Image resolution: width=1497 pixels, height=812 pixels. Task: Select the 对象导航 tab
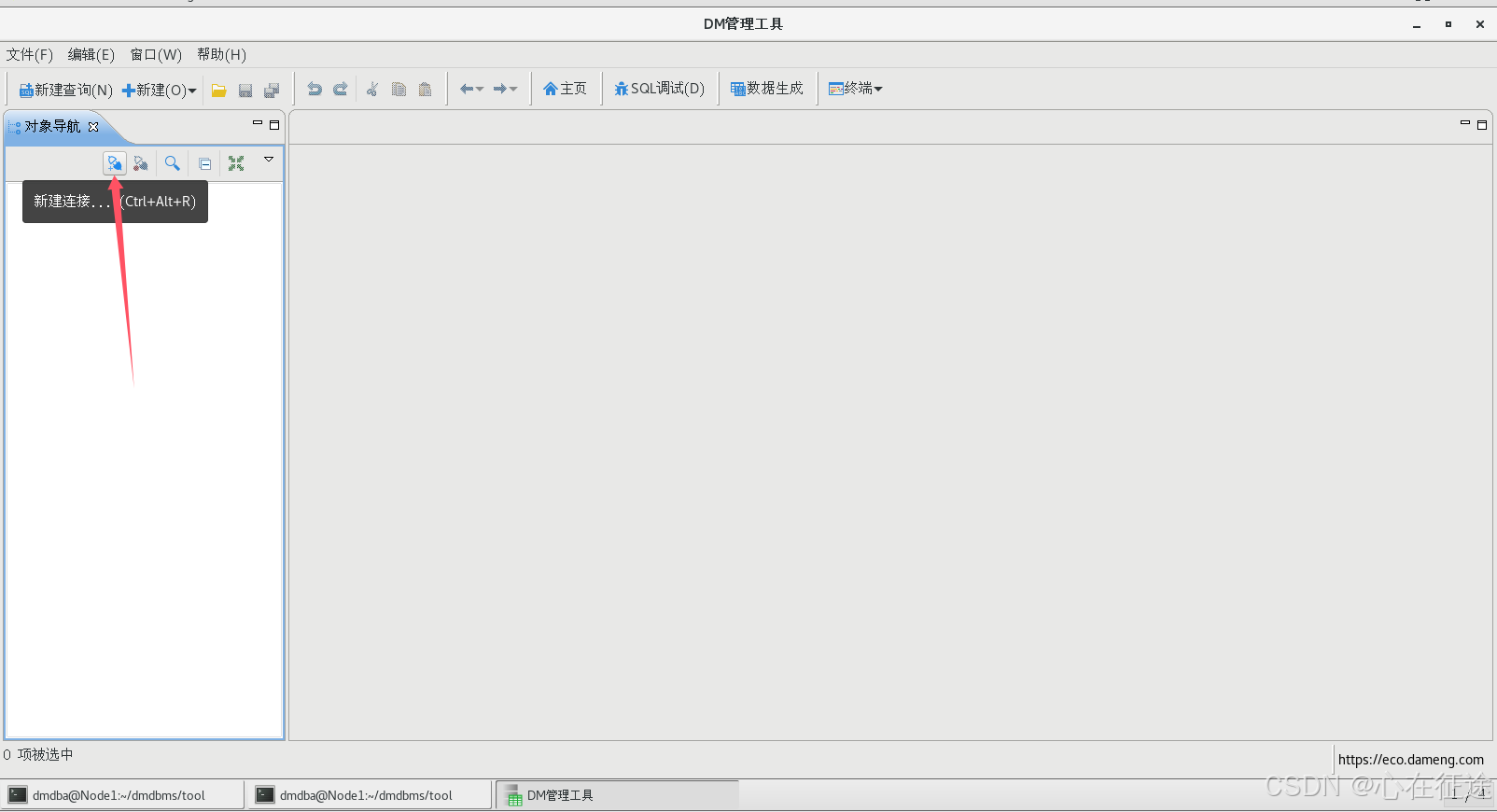(52, 126)
